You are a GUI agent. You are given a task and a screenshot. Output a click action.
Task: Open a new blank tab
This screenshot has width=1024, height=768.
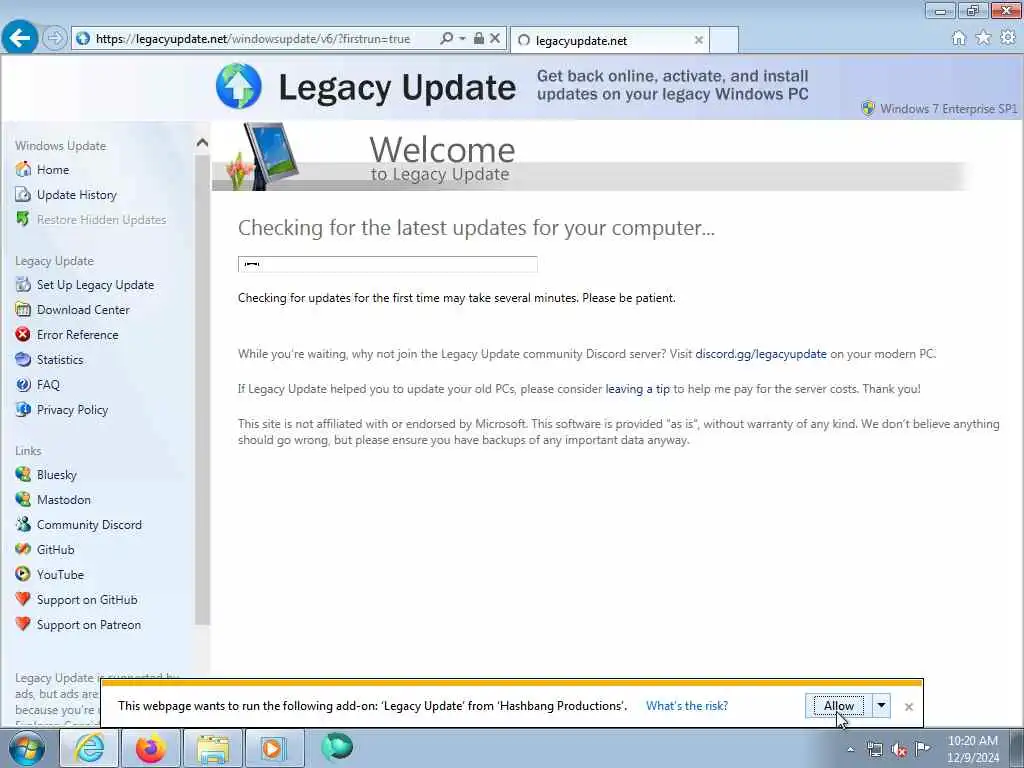(724, 40)
